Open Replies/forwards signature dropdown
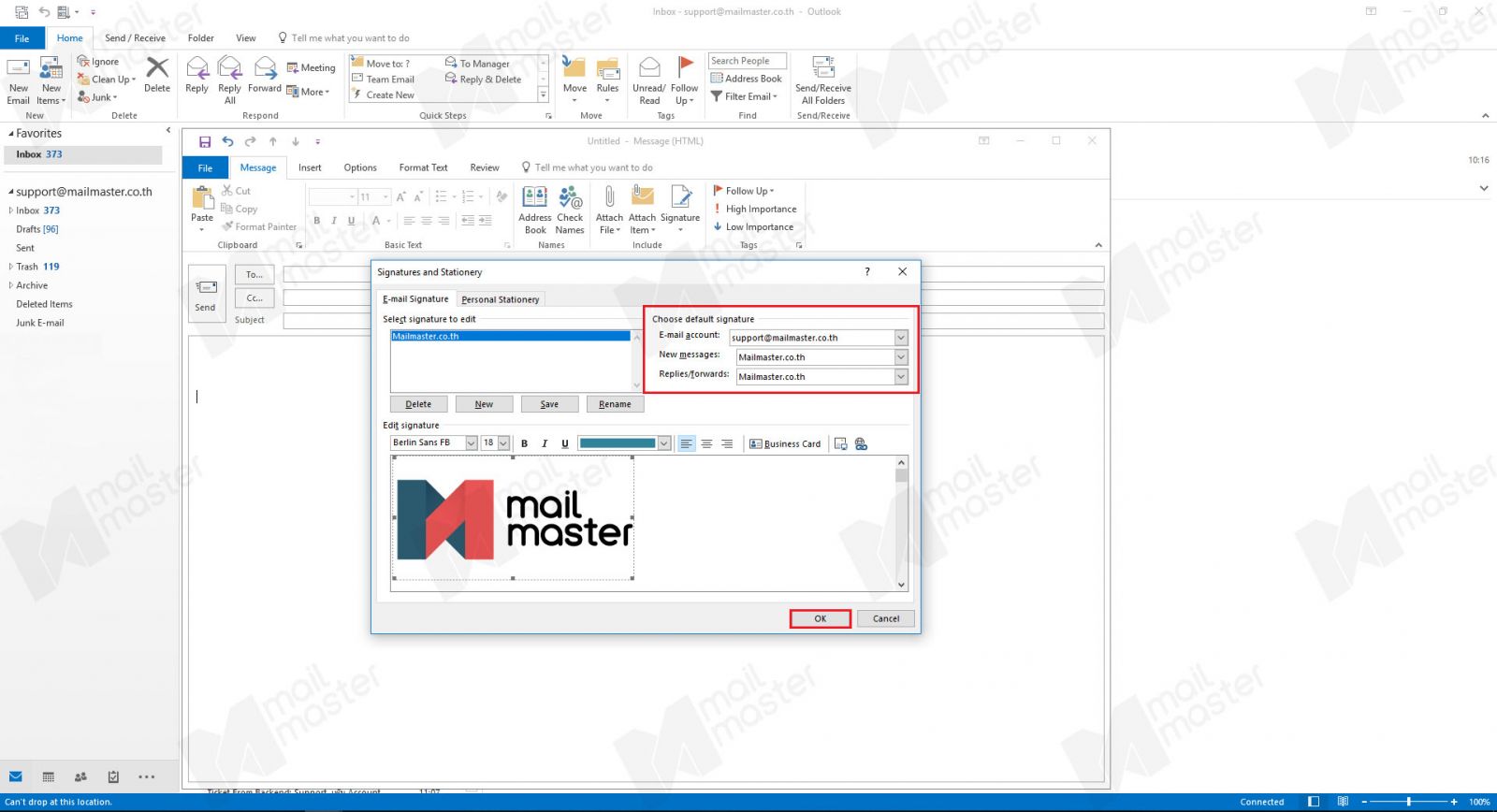The image size is (1497, 812). pyautogui.click(x=901, y=377)
